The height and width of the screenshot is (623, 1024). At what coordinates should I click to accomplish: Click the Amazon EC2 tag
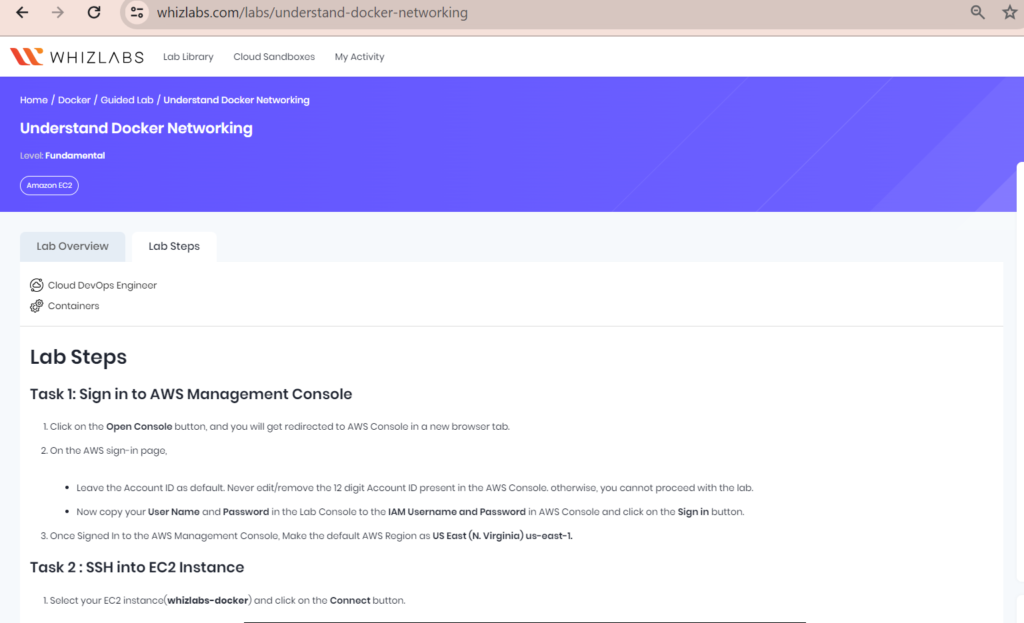tap(49, 185)
